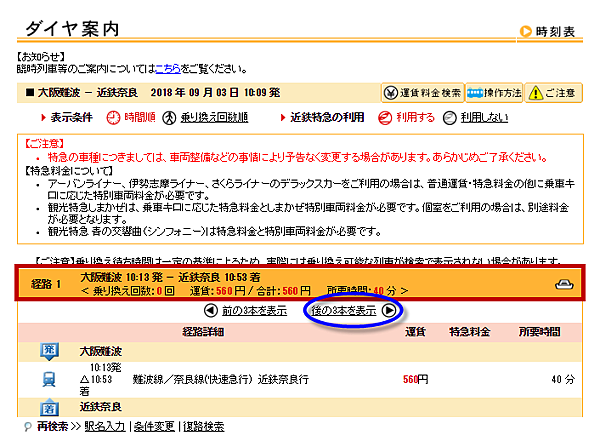This screenshot has width=600, height=441.
Task: Click the 所要時間 column header
Action: click(x=540, y=332)
